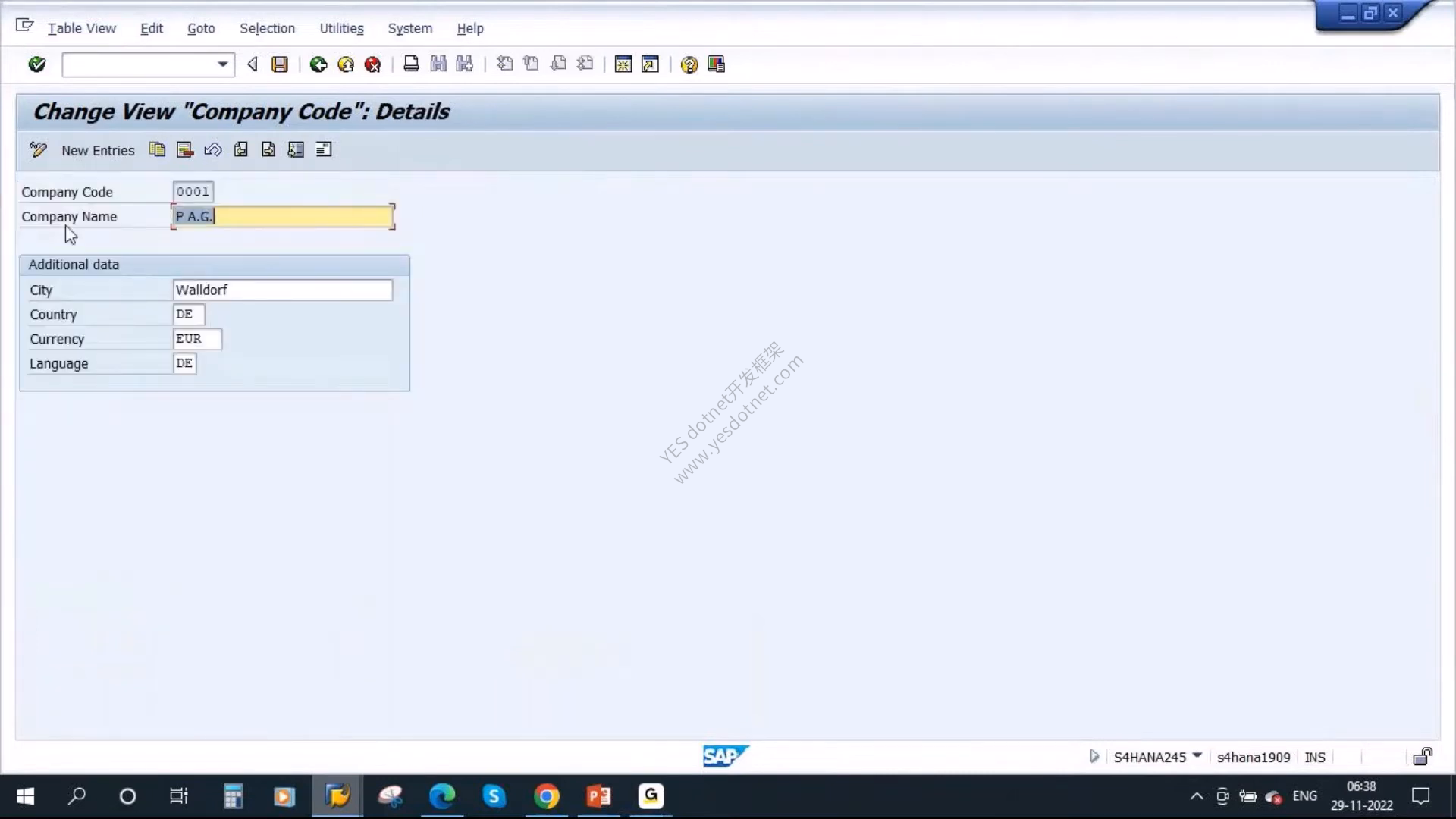Open the Selection menu

pyautogui.click(x=267, y=29)
